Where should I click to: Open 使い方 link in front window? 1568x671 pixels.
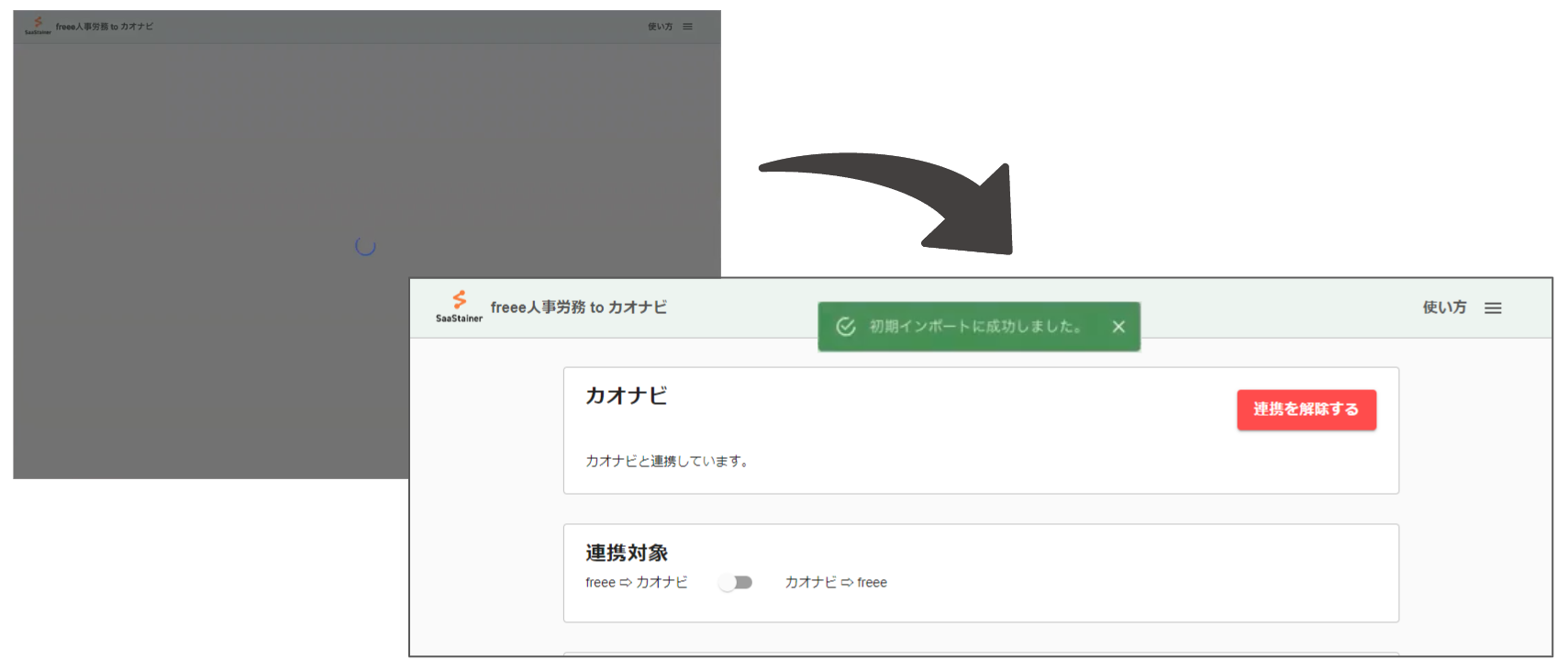tap(1444, 308)
